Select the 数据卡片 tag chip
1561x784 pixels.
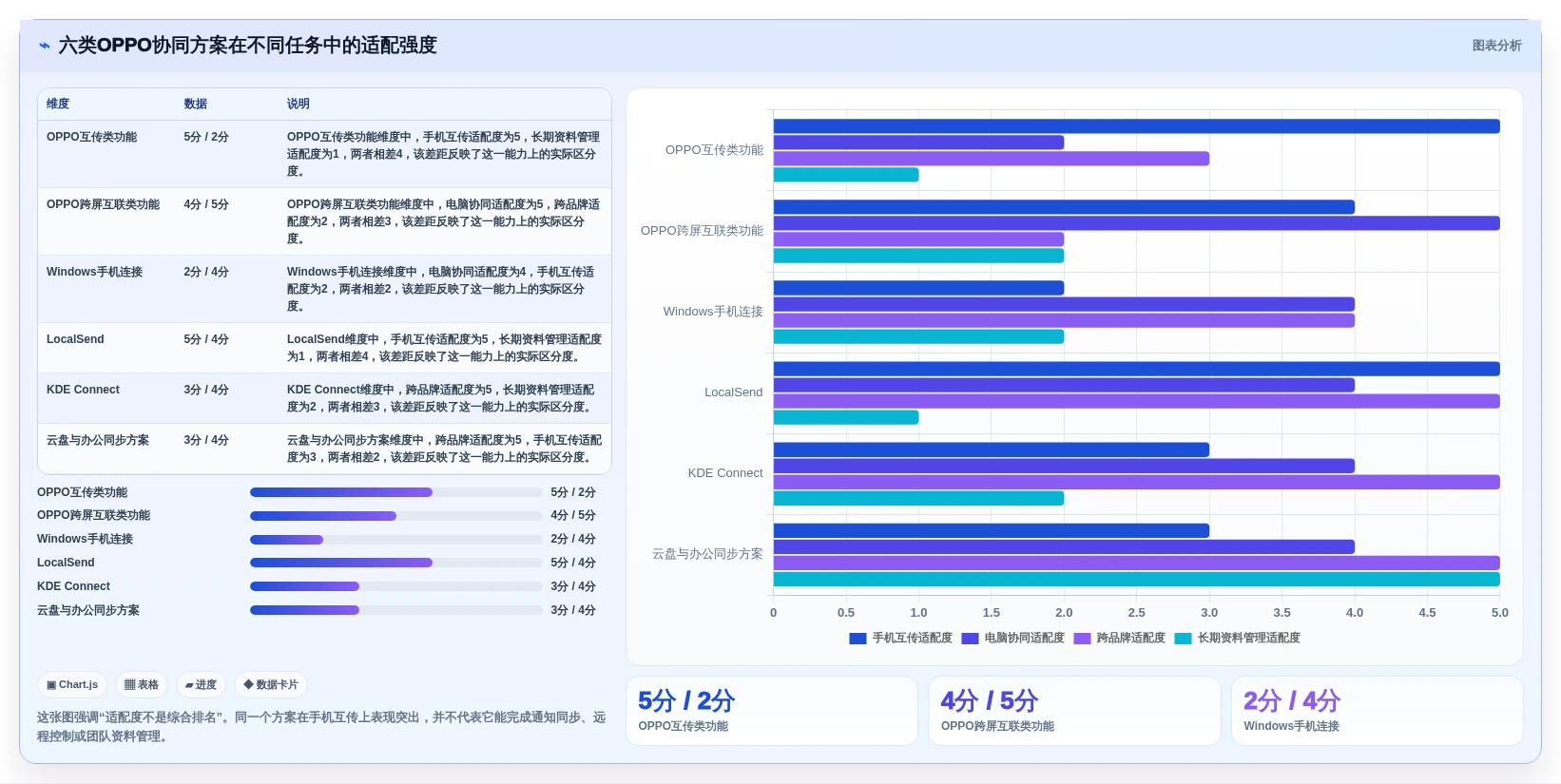271,684
